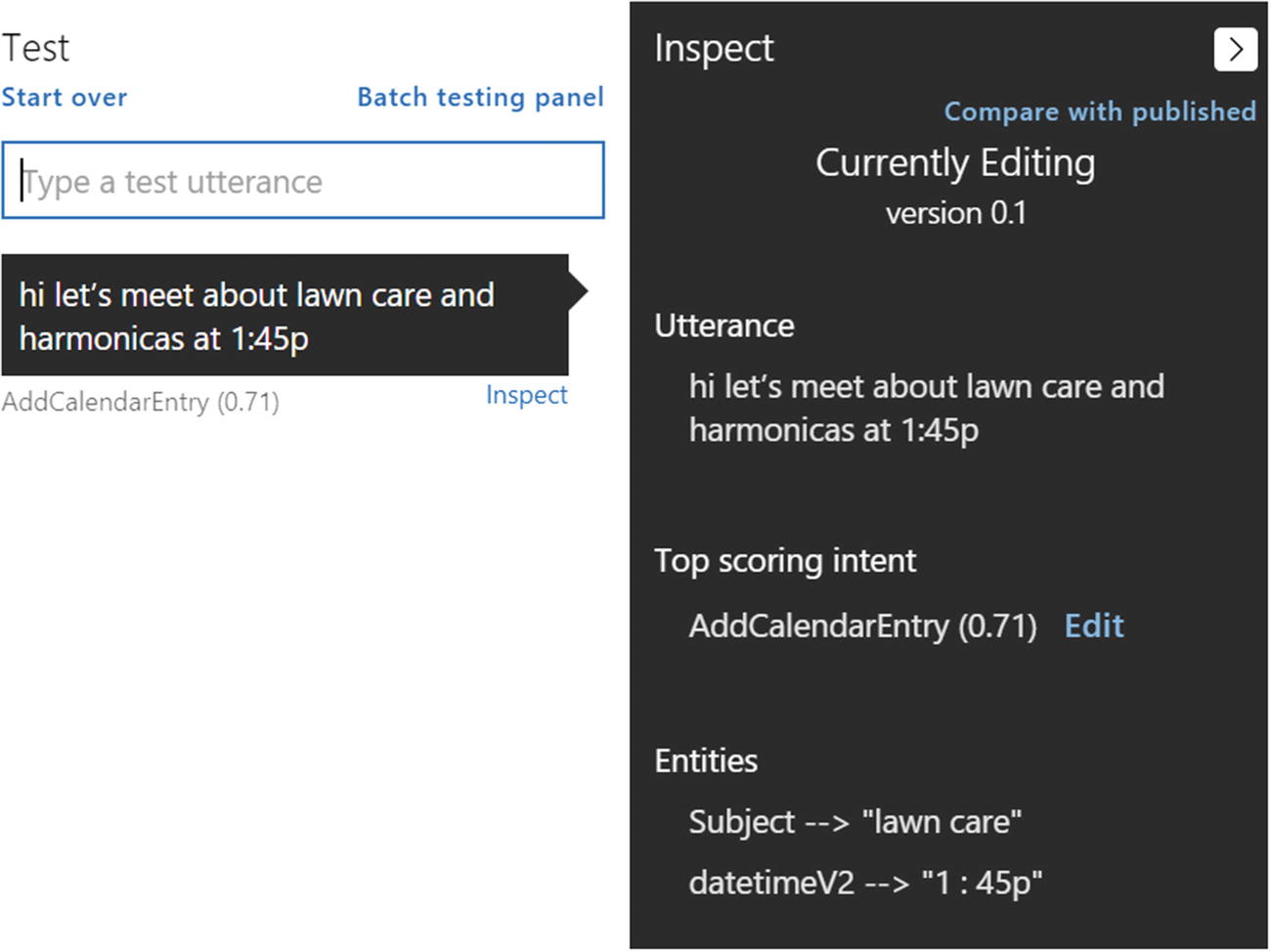
Task: Click AddCalendarEntry score under the utterance bubble
Action: (x=141, y=402)
